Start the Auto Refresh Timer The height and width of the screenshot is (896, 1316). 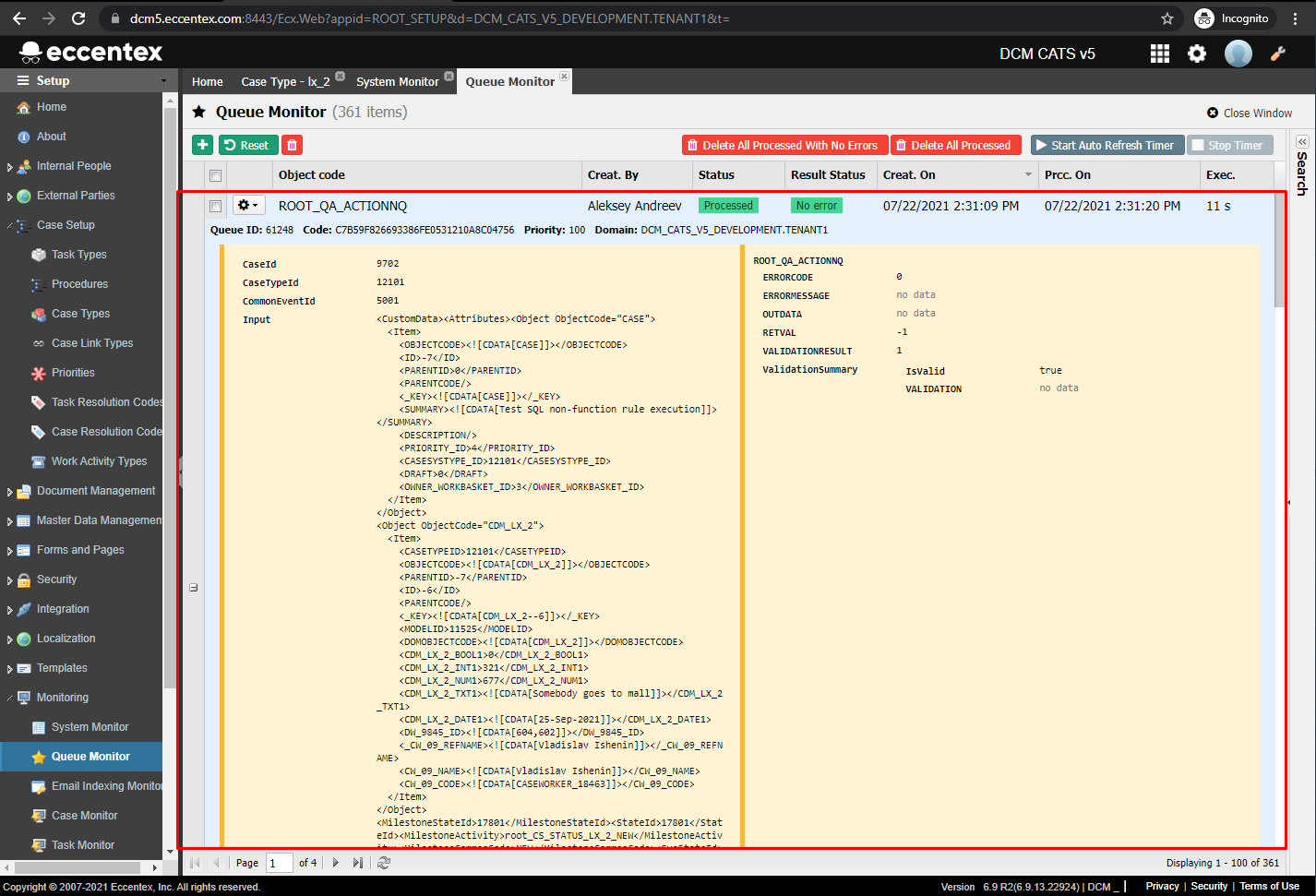click(x=1107, y=145)
